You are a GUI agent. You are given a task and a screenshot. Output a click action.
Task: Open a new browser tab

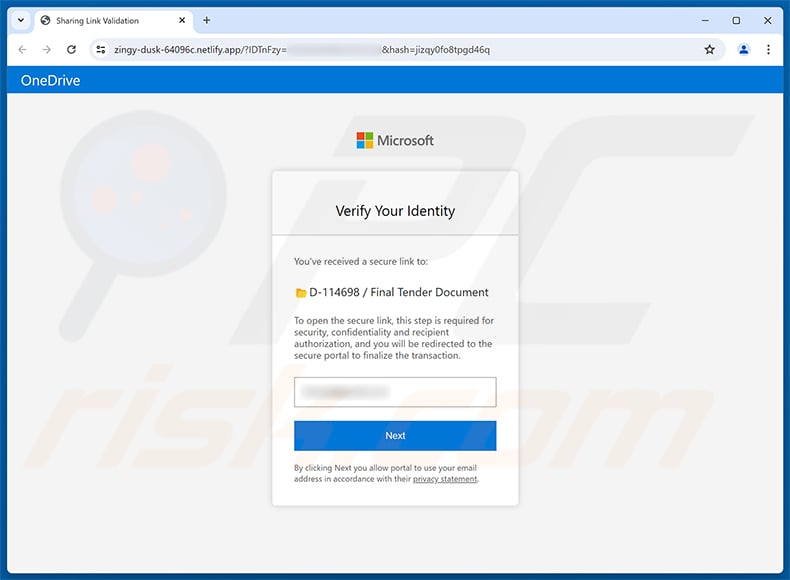[207, 21]
